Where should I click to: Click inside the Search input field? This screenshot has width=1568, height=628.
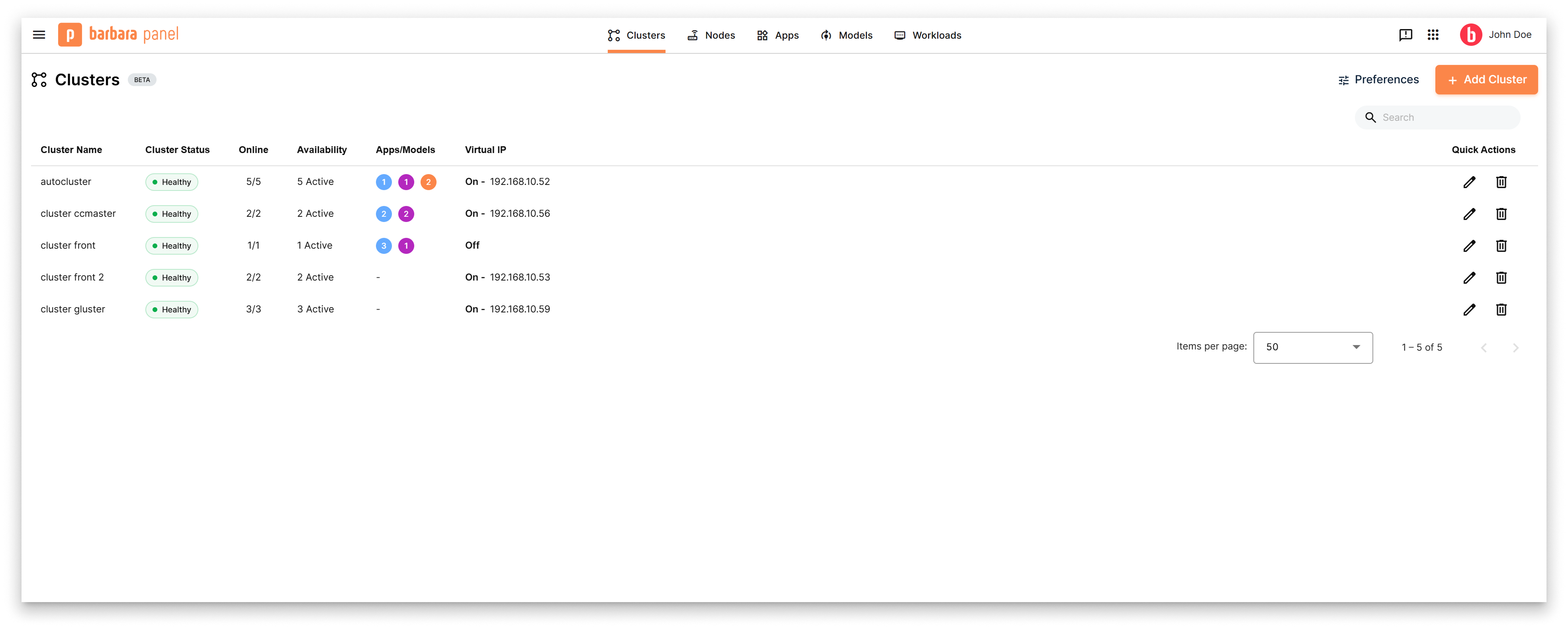click(x=1443, y=117)
